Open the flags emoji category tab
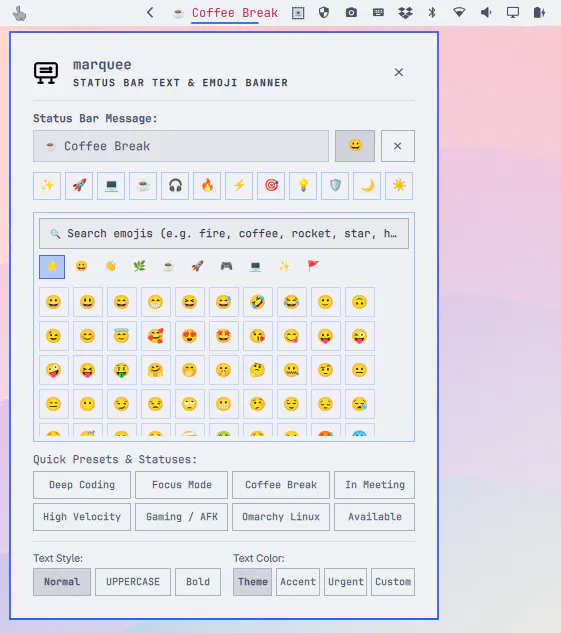 [313, 266]
